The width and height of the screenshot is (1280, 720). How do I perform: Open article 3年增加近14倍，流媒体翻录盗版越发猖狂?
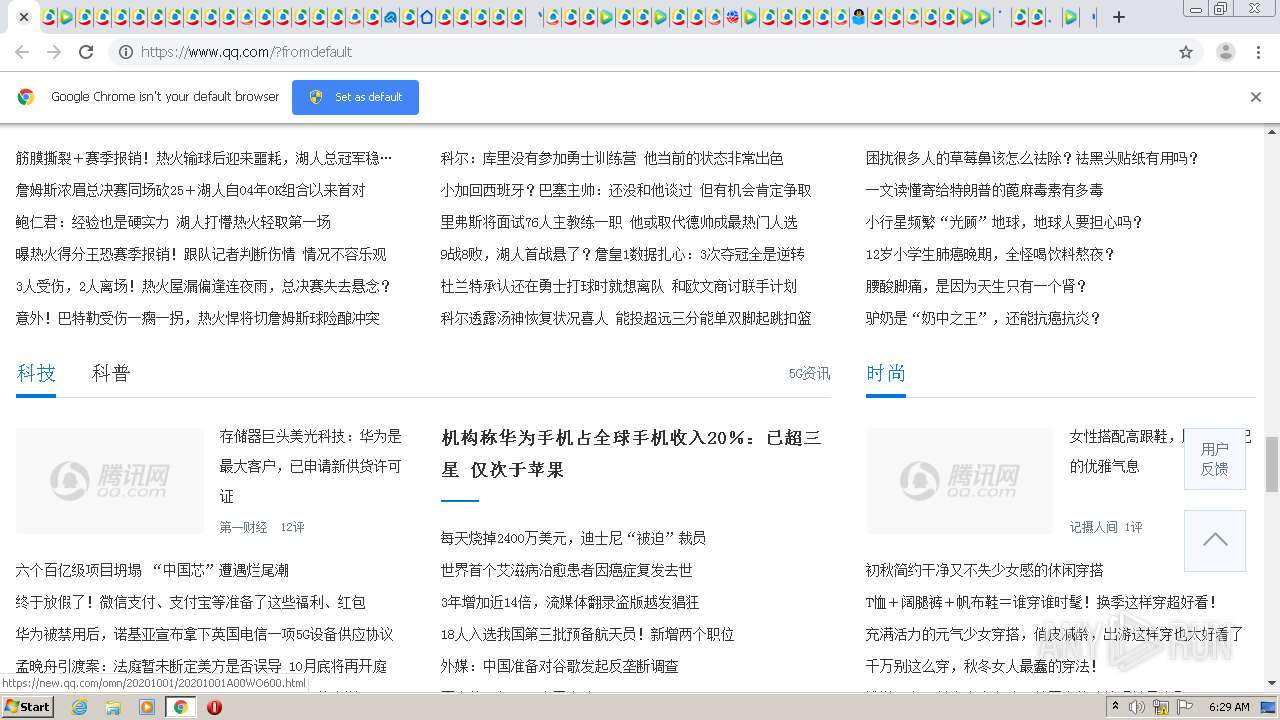click(x=570, y=602)
